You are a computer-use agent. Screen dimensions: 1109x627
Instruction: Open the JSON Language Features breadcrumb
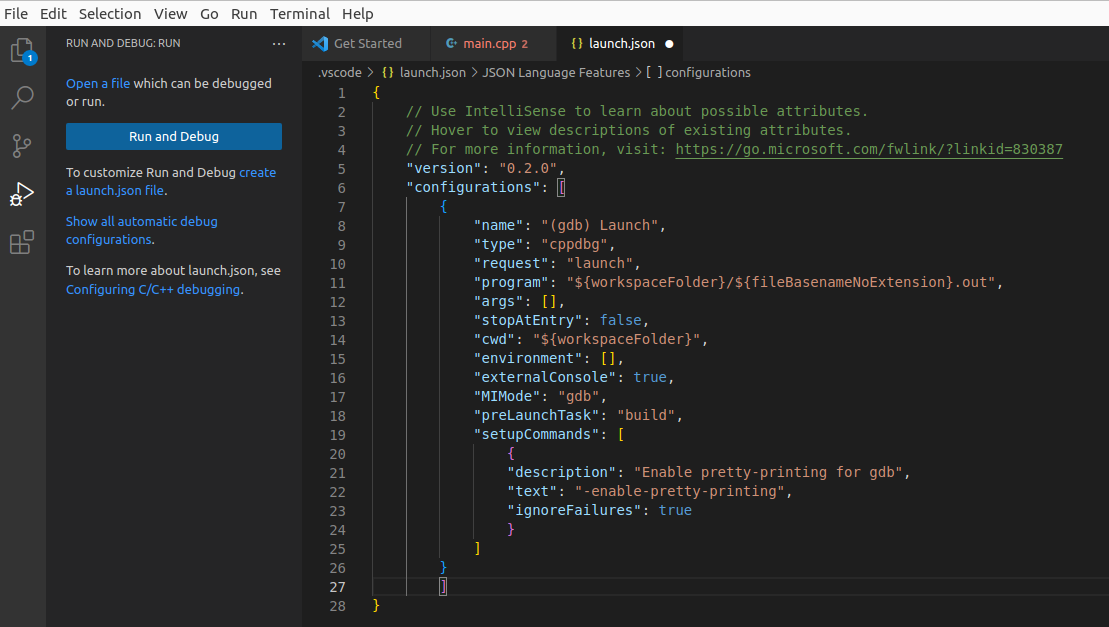(x=556, y=72)
